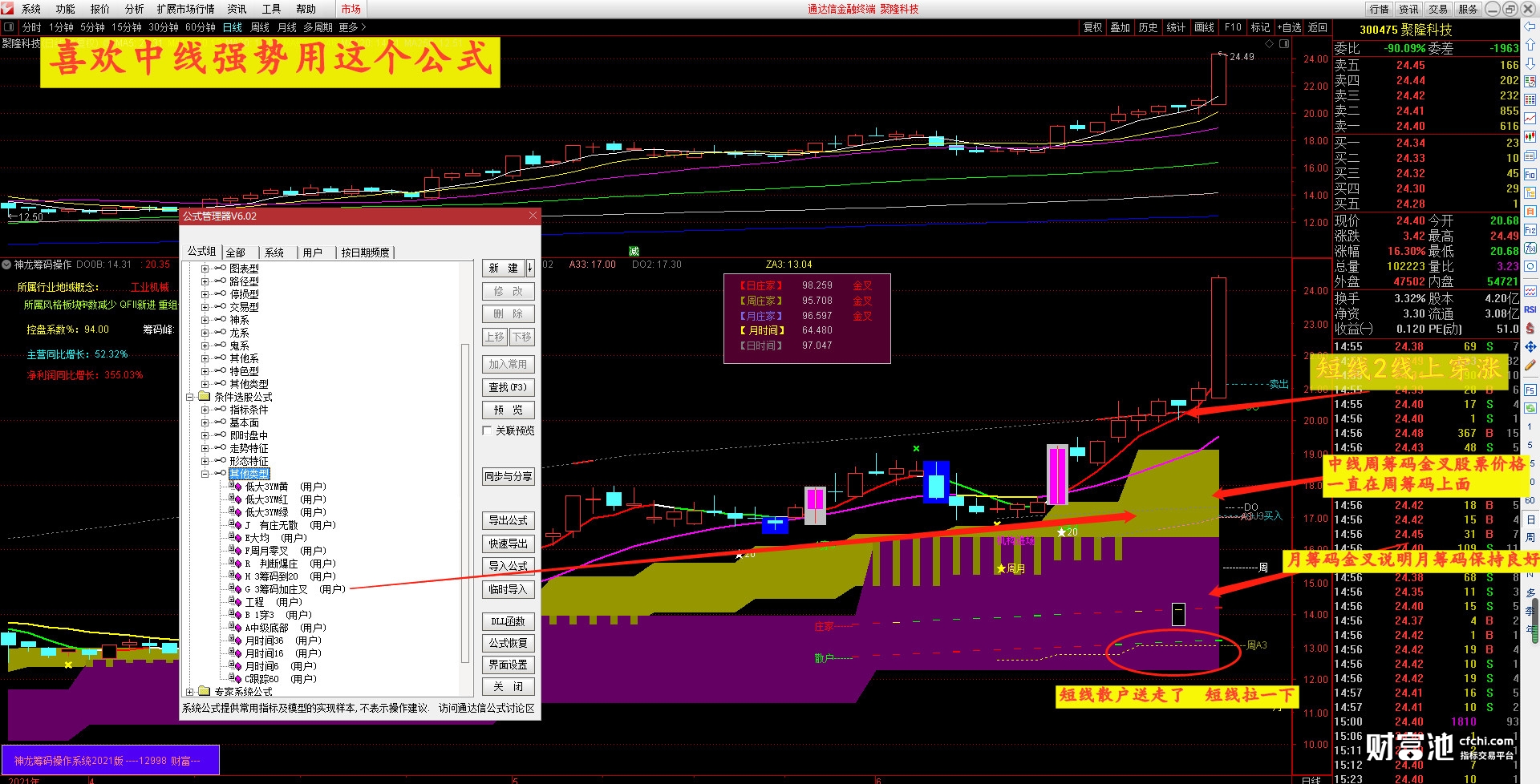Open the 更多 period dropdown
Image resolution: width=1540 pixels, height=784 pixels.
point(352,27)
